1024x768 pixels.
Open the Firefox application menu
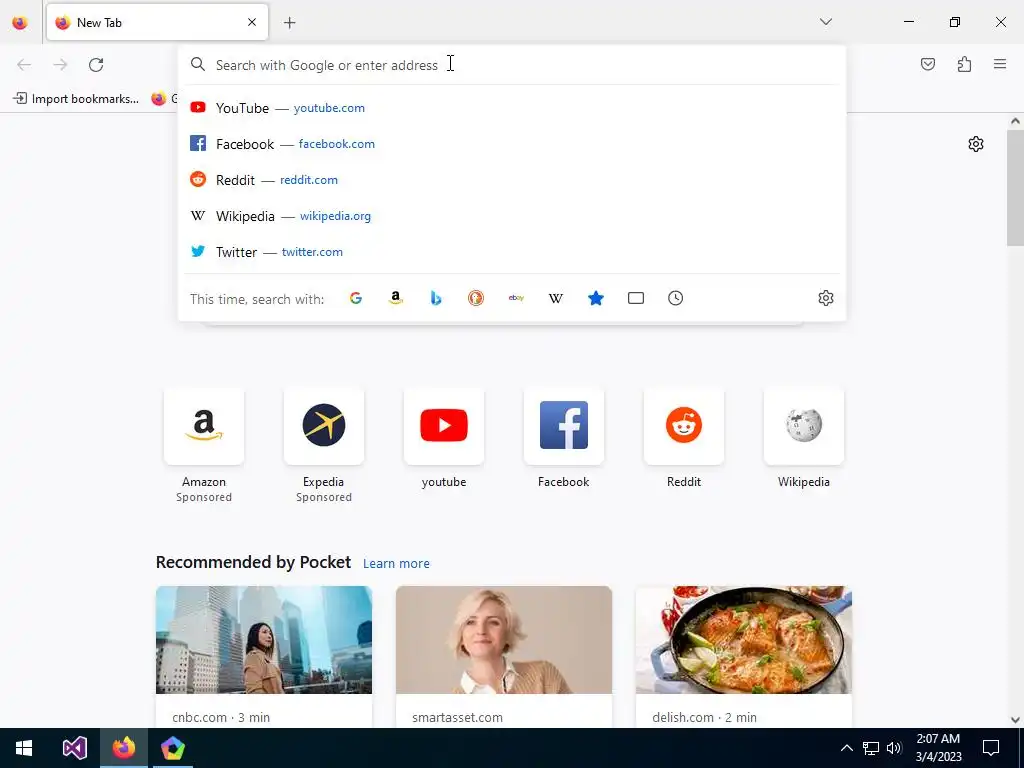tap(1000, 64)
